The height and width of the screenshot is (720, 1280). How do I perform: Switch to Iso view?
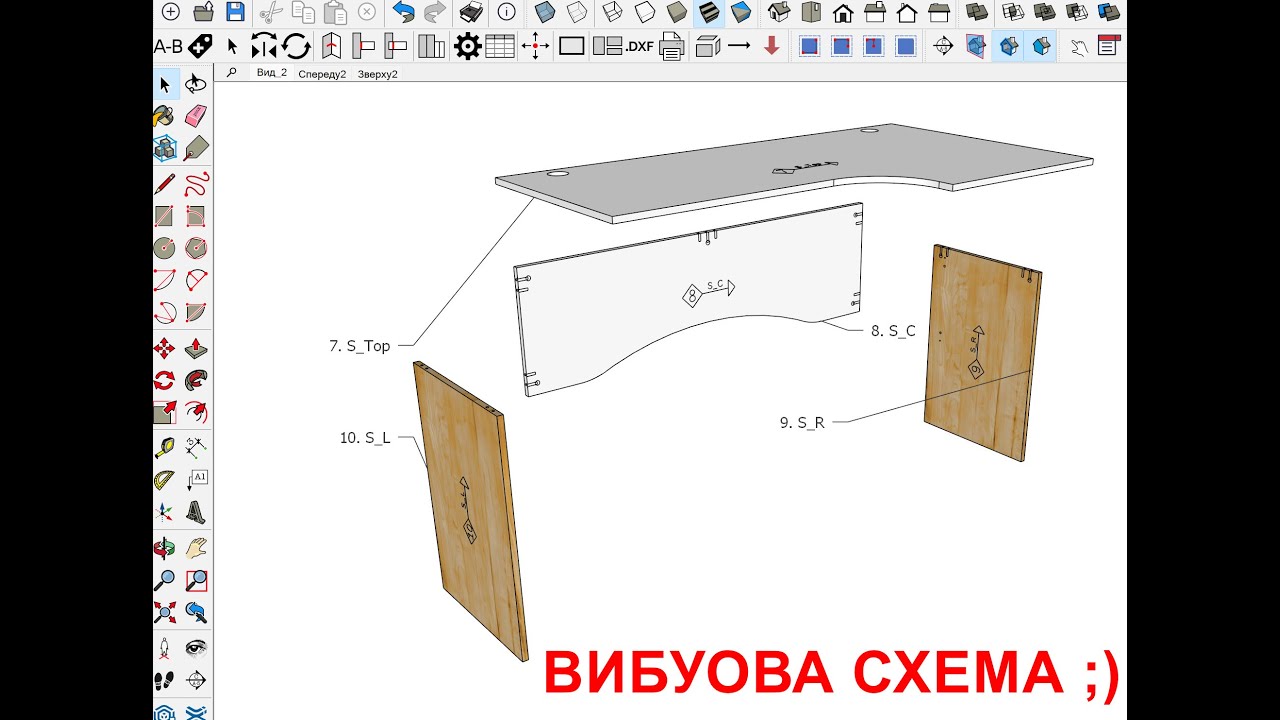[x=779, y=12]
